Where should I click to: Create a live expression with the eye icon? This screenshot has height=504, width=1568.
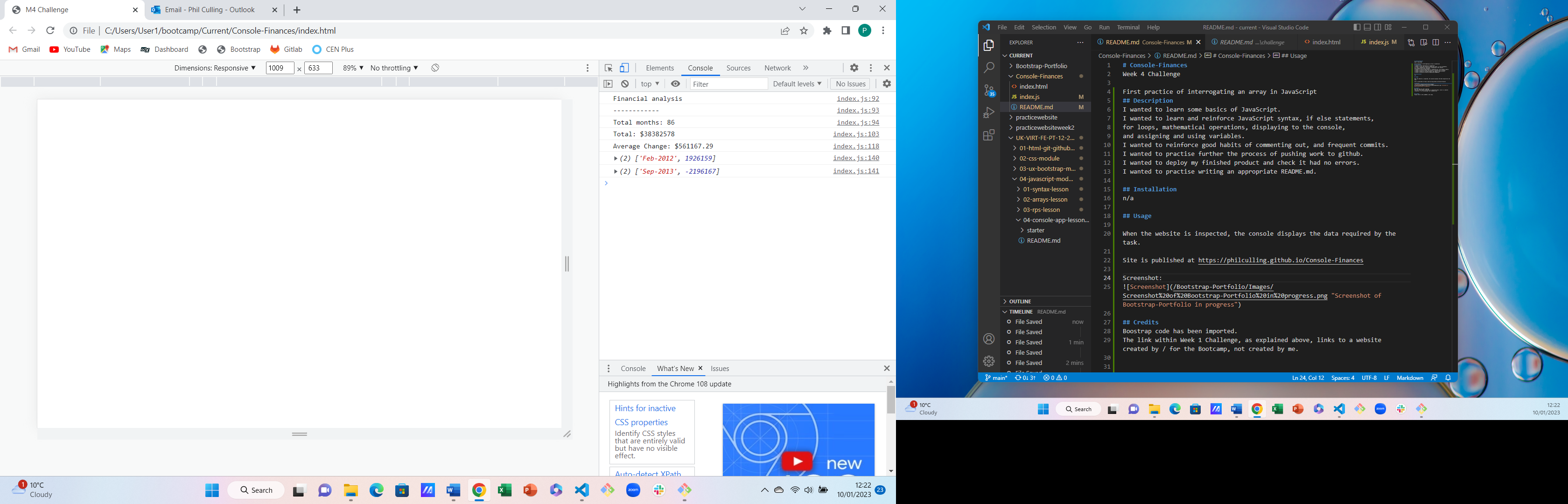coord(676,84)
